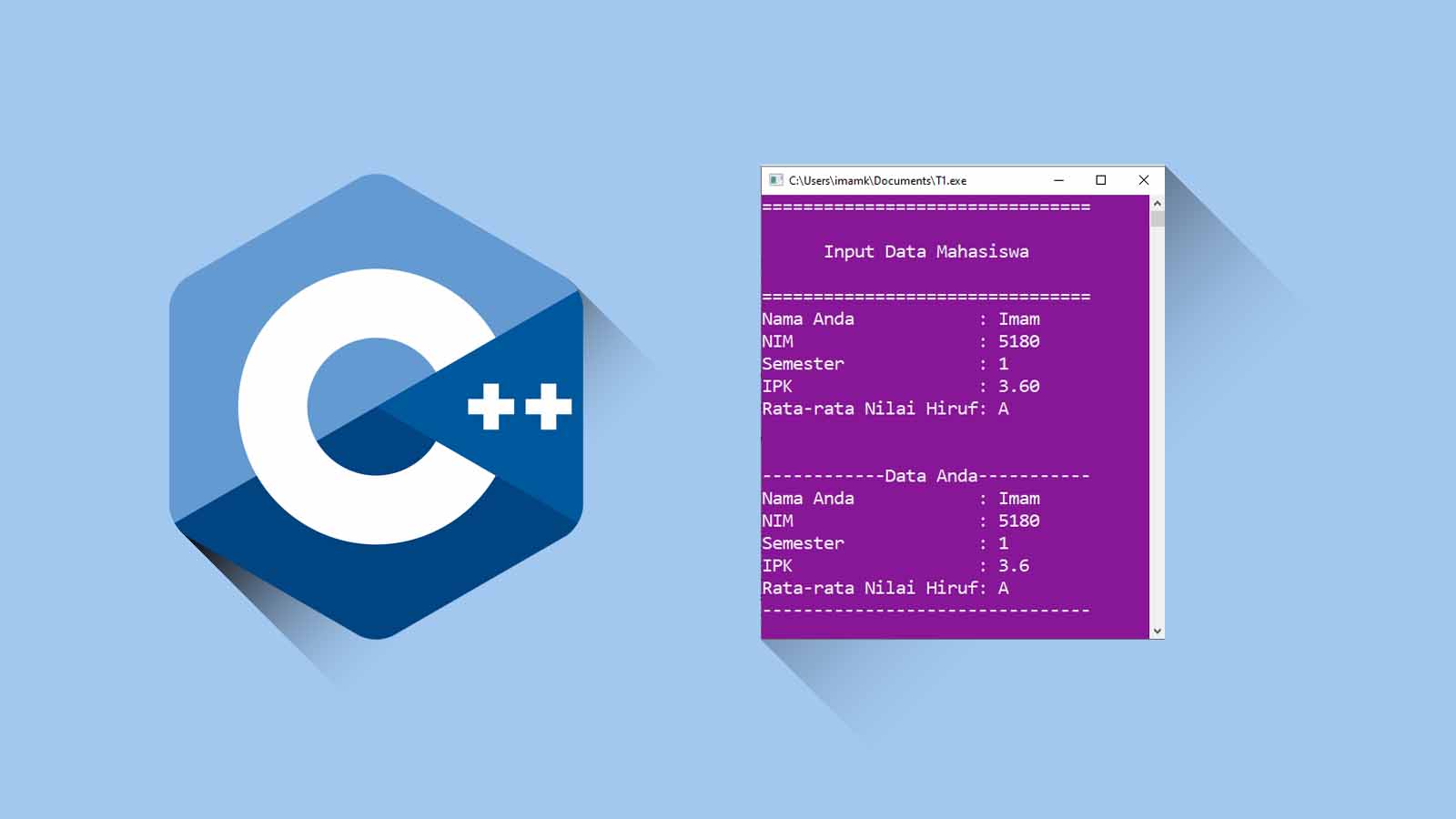Click the vertical scrollbar thumb
The image size is (1456, 819).
pos(1158,218)
